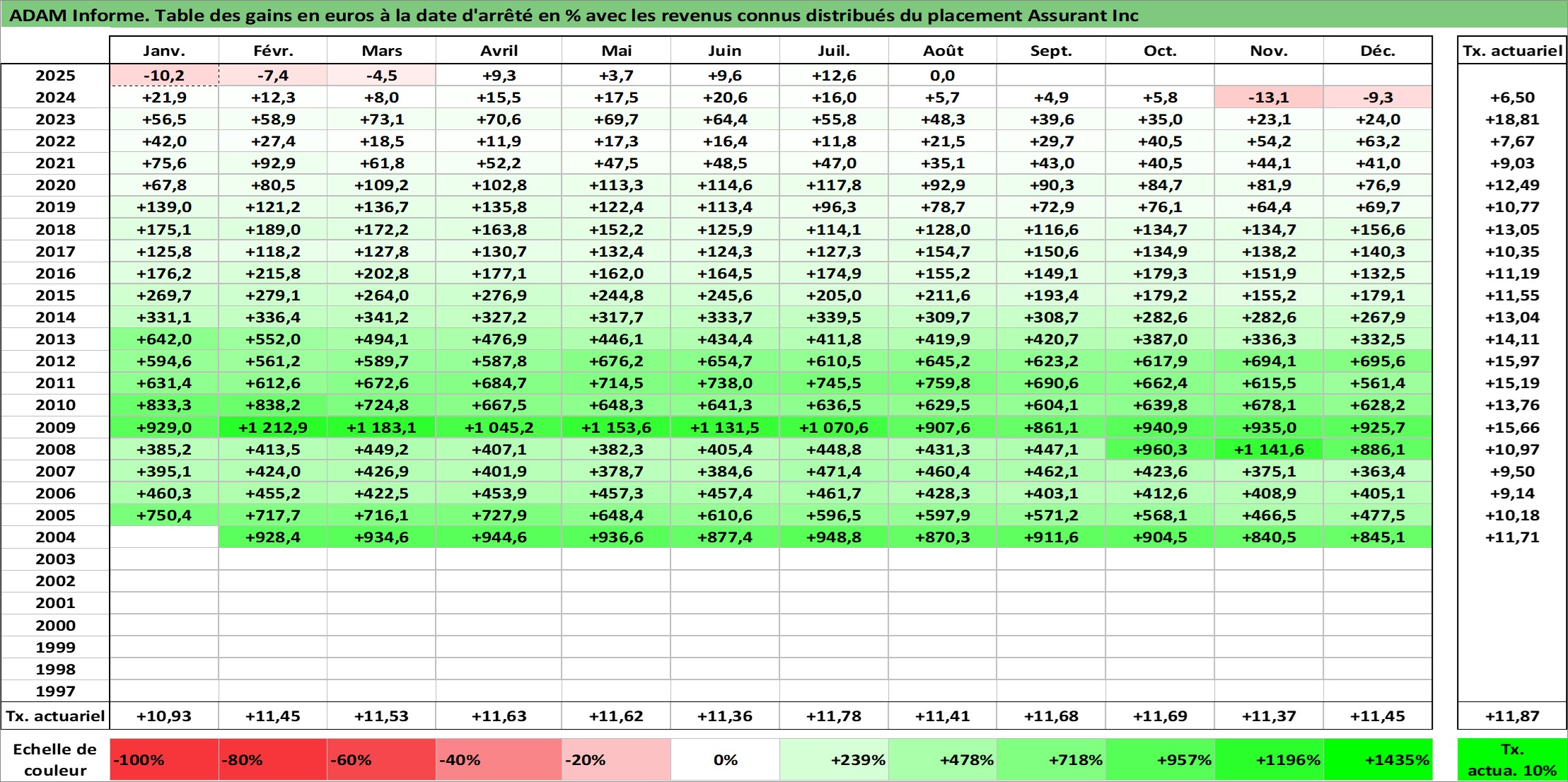Click the +6,50 actuarial rate for 2024
This screenshot has width=1568, height=782.
[x=1512, y=97]
